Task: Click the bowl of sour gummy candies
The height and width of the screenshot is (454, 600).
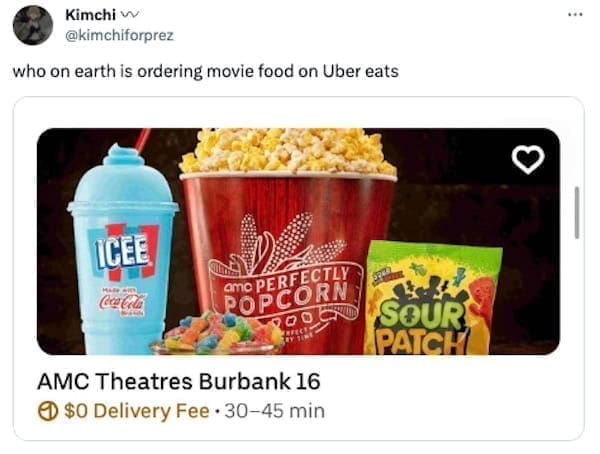Action: [x=217, y=334]
